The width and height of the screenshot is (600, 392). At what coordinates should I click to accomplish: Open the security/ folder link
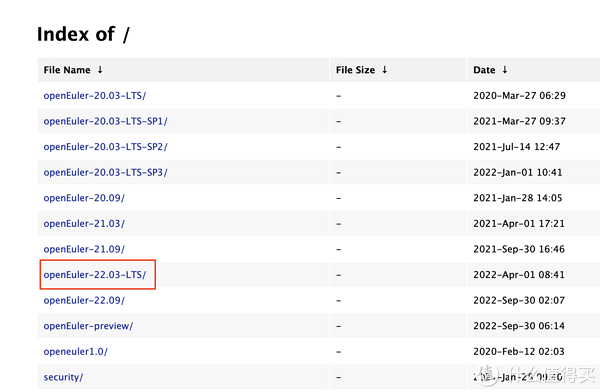(x=63, y=377)
